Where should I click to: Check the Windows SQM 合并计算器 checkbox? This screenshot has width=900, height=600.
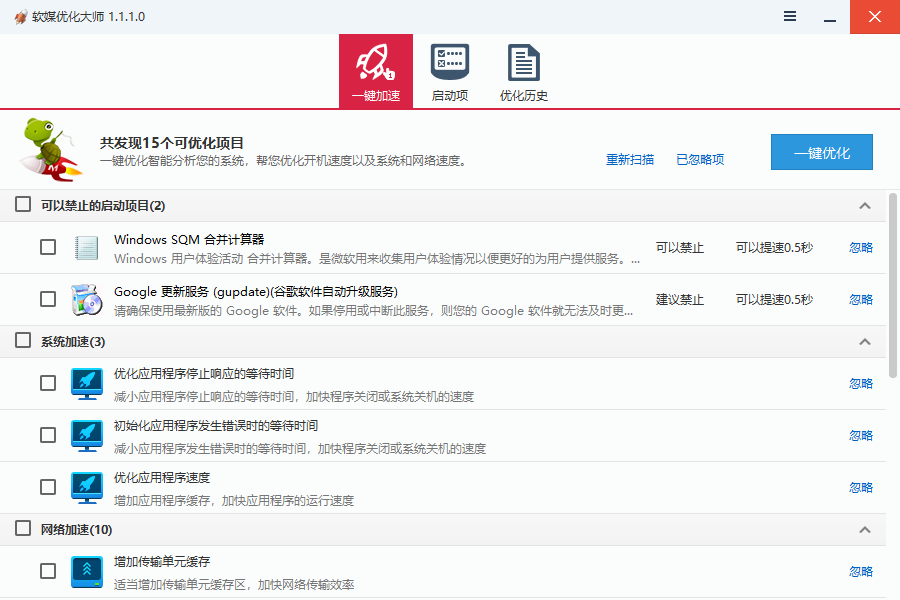(48, 247)
